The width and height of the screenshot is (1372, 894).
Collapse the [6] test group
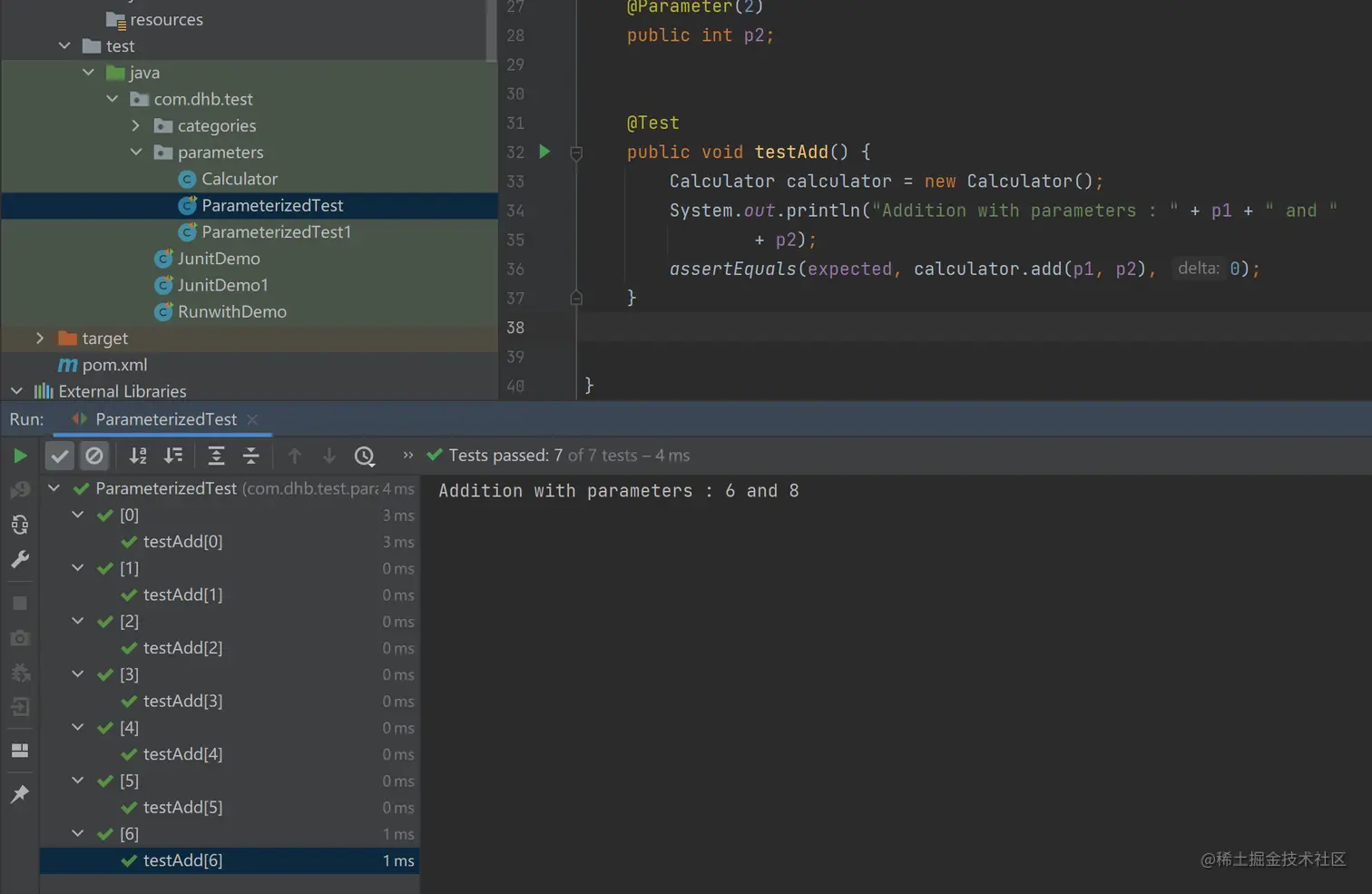[x=78, y=833]
